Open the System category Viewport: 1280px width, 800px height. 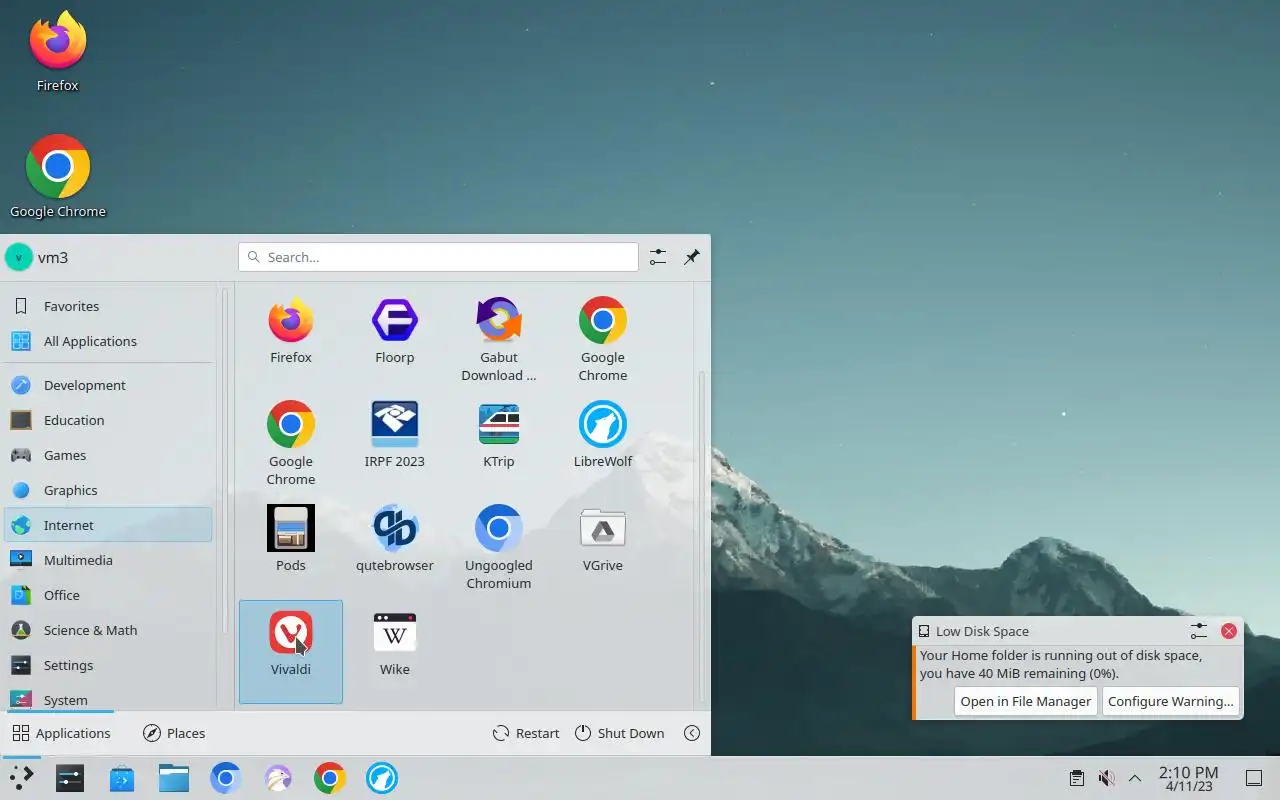coord(108,699)
